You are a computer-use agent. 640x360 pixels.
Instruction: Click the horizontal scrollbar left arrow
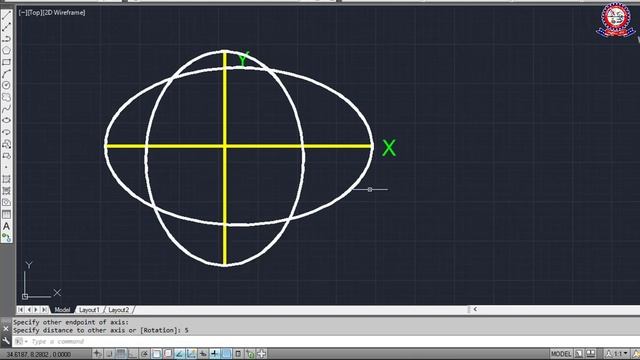[x=475, y=309]
